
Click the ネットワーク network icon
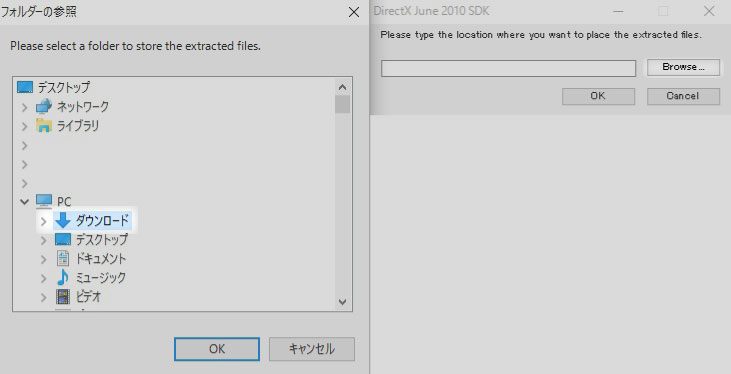pos(44,106)
